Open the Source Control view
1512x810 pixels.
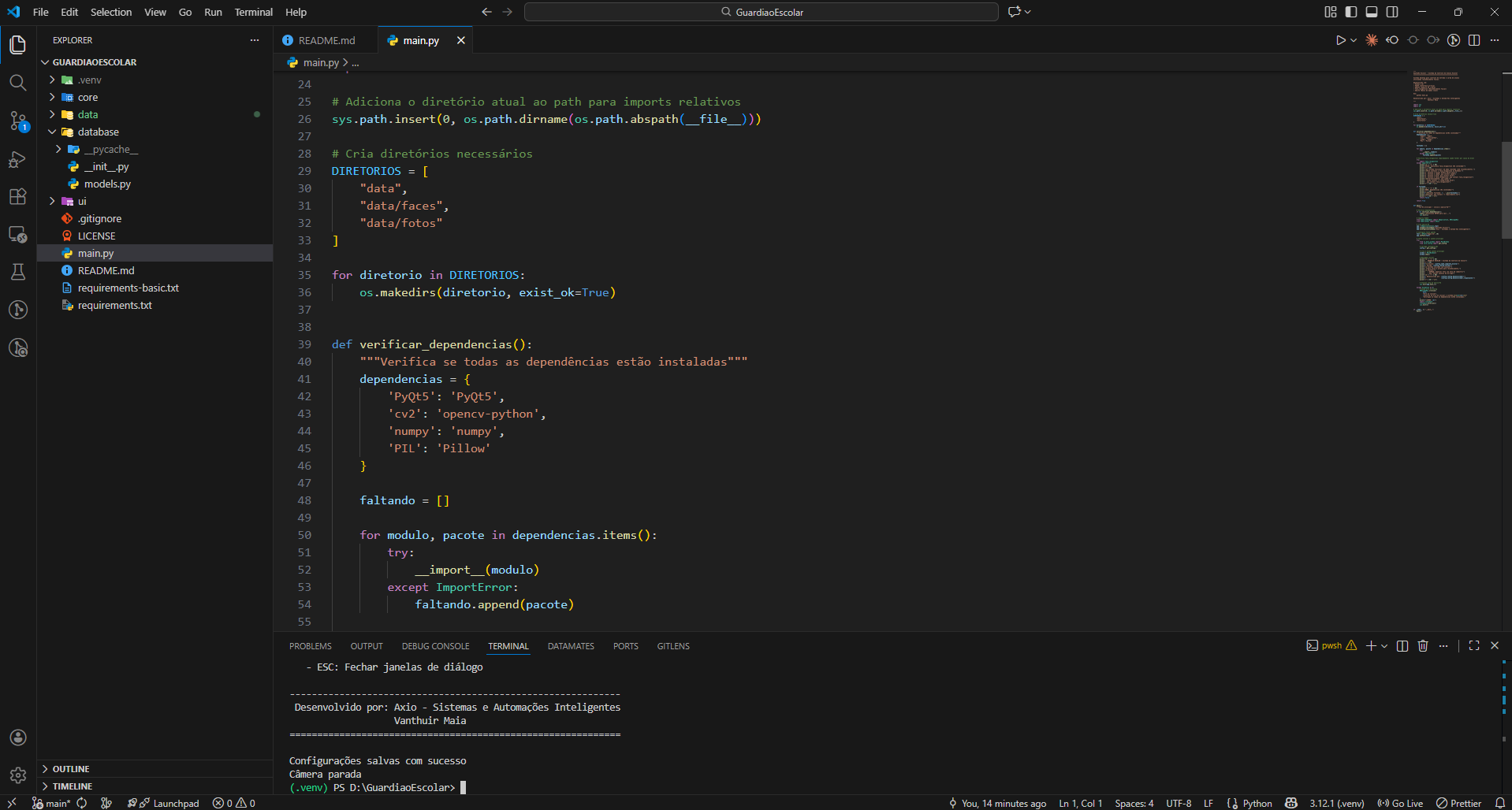[17, 121]
